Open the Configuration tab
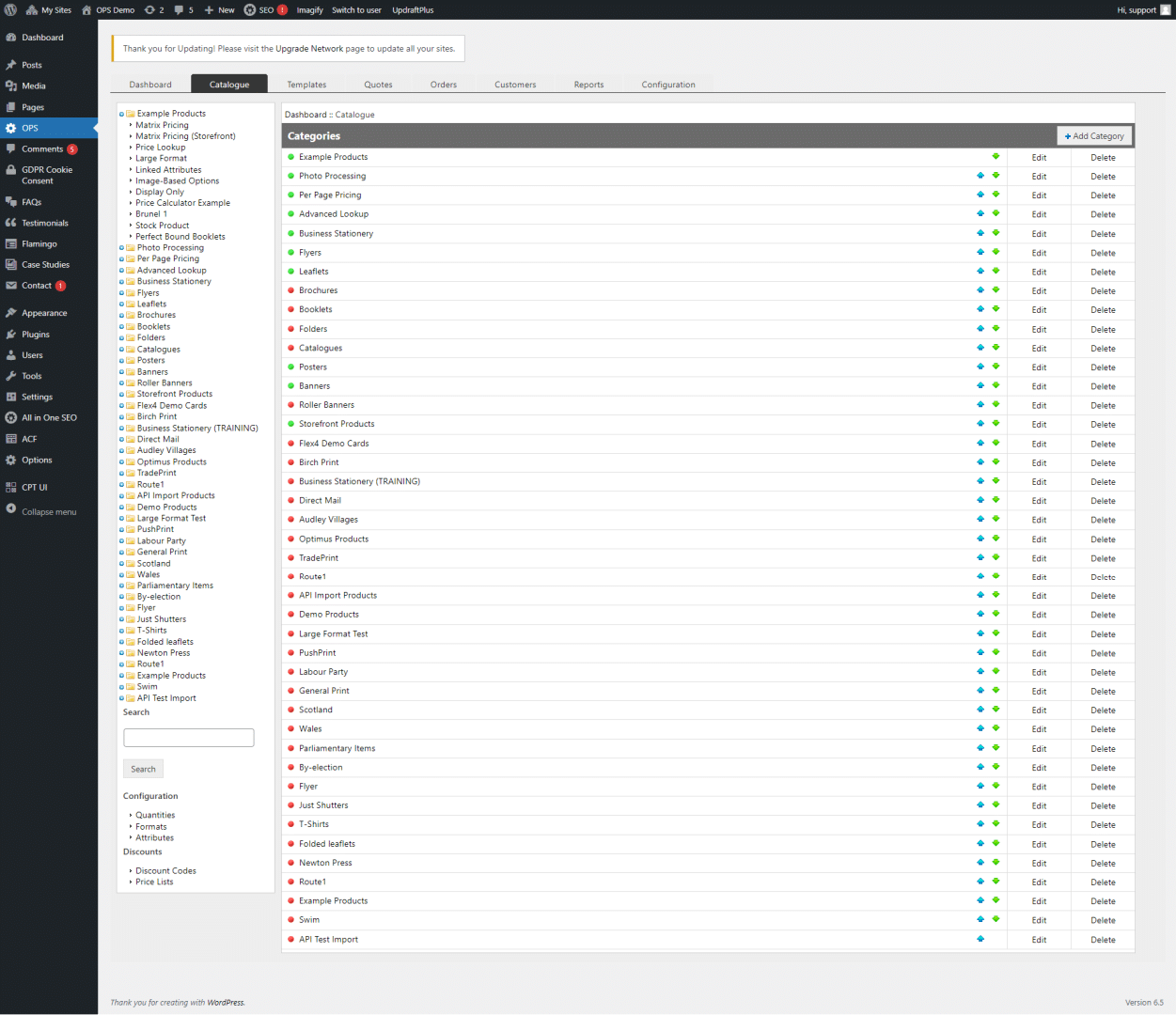 [668, 85]
